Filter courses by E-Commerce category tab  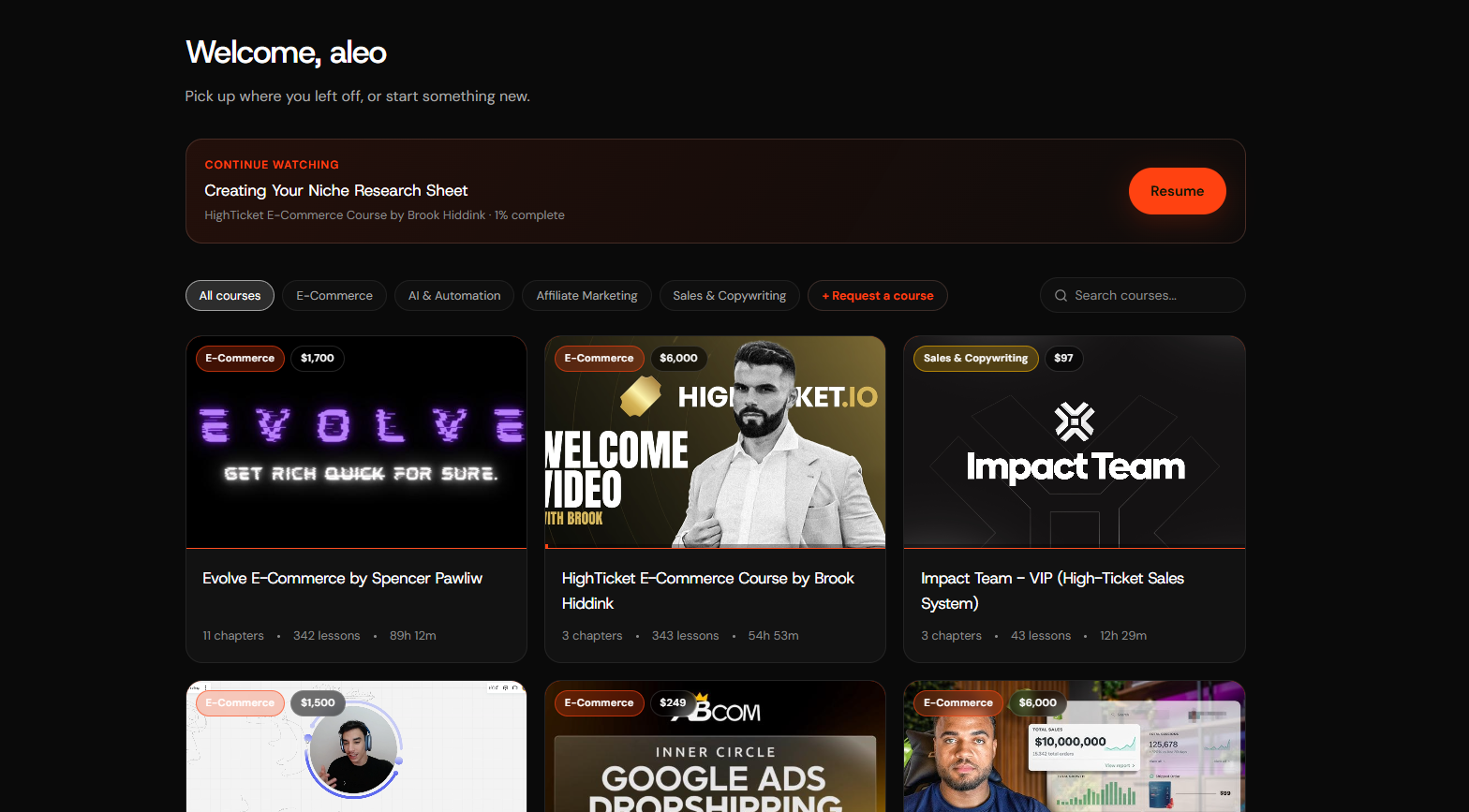[x=334, y=296]
